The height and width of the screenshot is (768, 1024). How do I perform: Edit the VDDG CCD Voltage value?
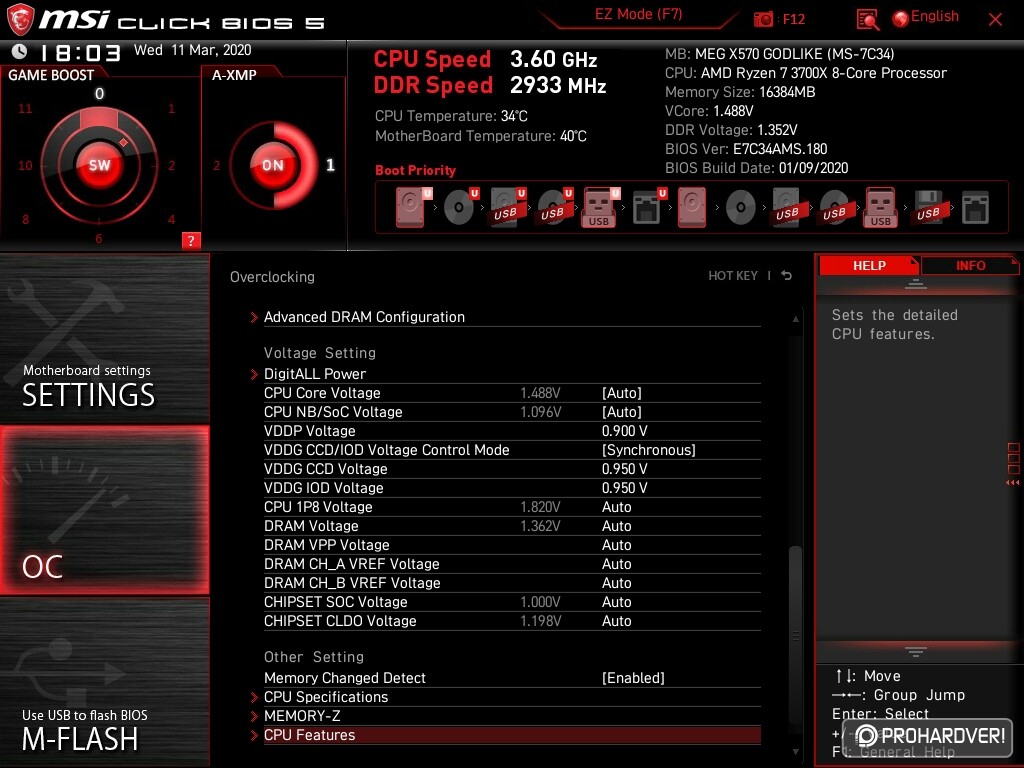click(x=624, y=468)
